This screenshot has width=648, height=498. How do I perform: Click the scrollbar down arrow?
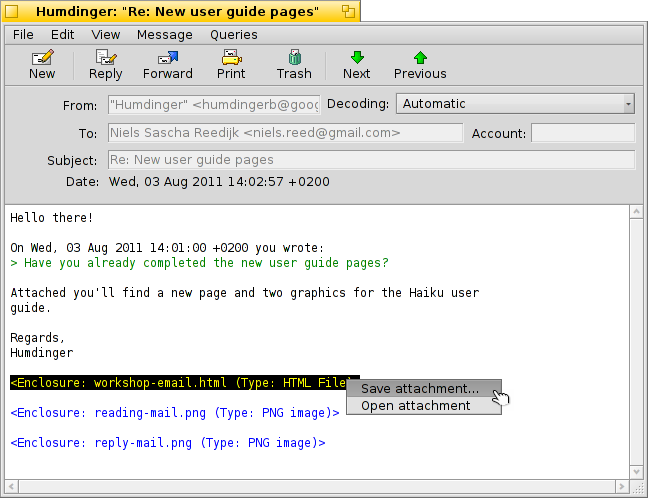(636, 472)
